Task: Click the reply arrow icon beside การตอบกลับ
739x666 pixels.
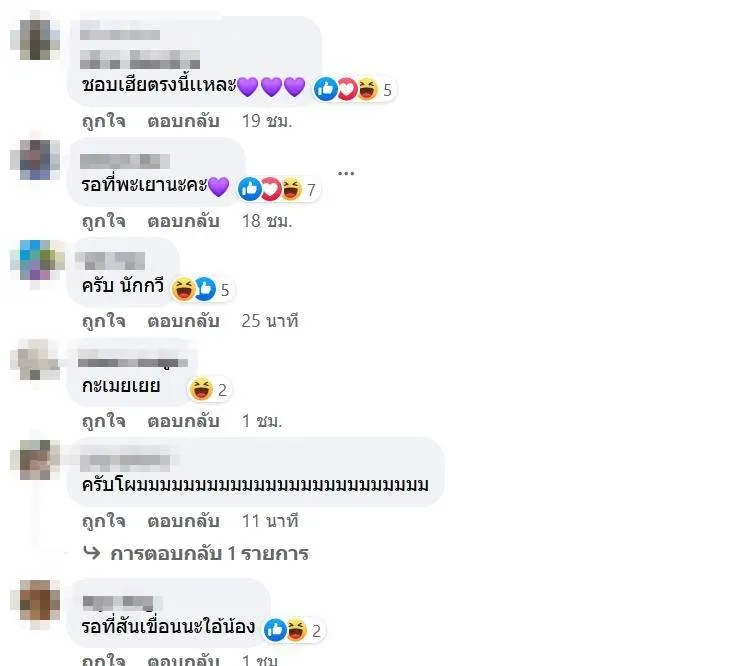Action: [x=91, y=552]
